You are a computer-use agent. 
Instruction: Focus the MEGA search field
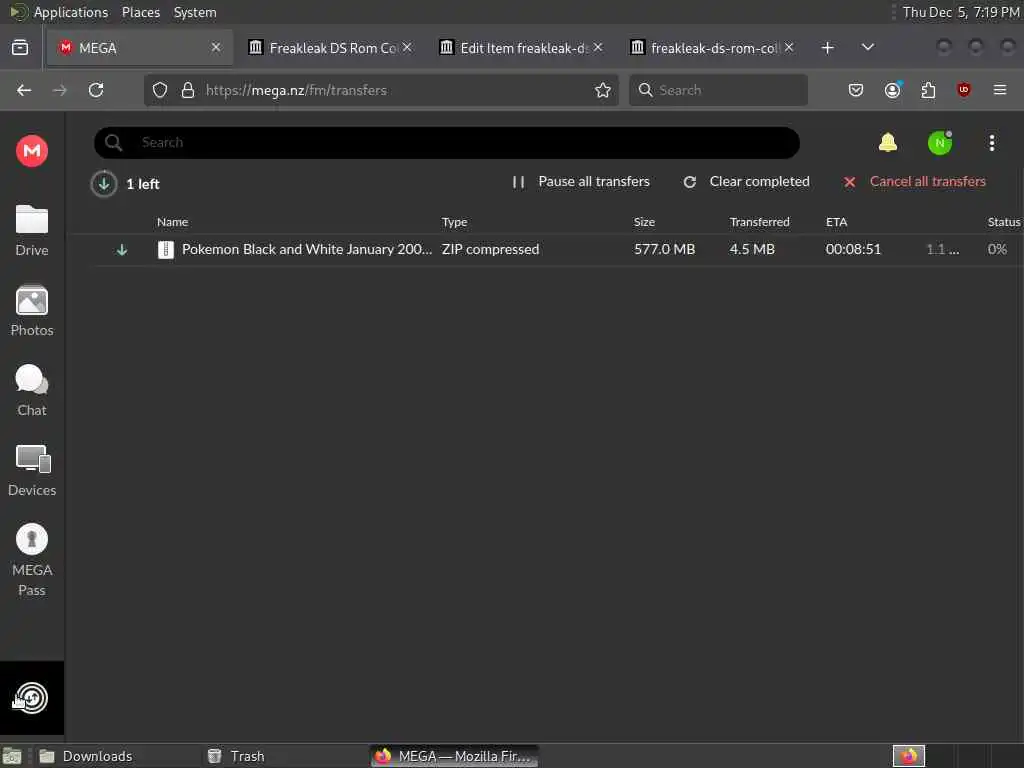pyautogui.click(x=447, y=142)
